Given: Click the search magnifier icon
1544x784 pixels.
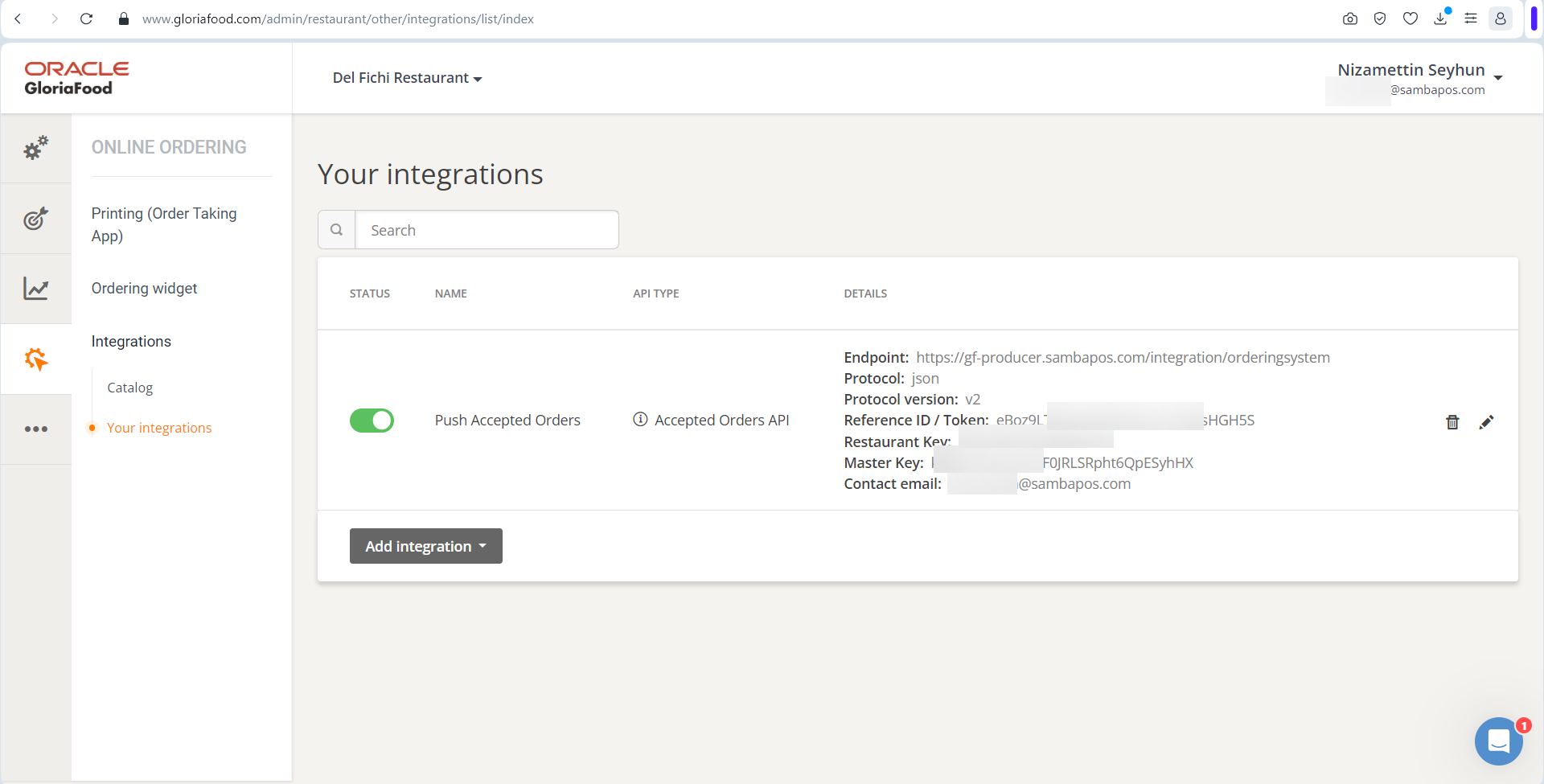Looking at the screenshot, I should click(x=336, y=229).
